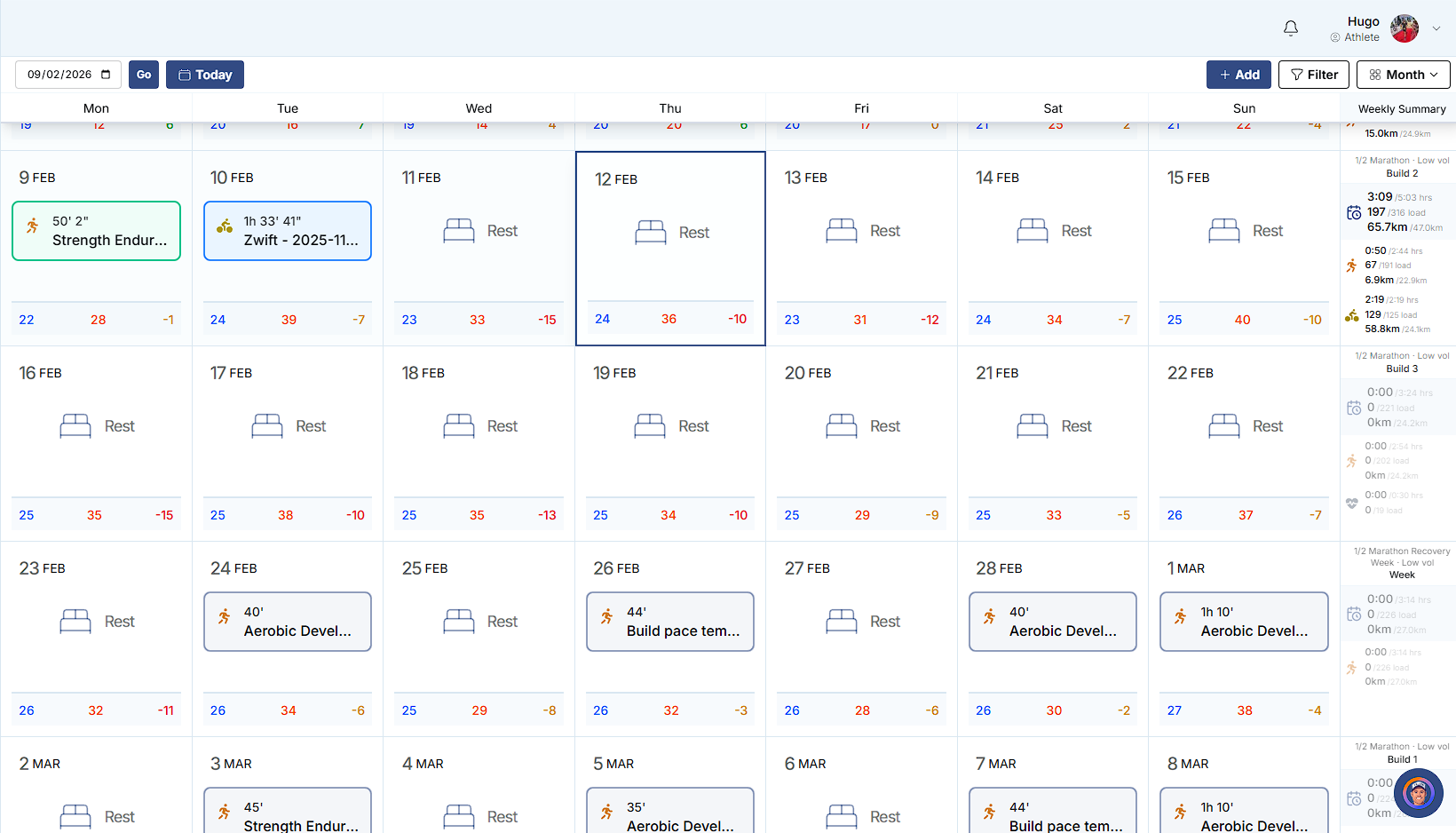Jump to Today in calendar
1456x833 pixels.
(205, 75)
